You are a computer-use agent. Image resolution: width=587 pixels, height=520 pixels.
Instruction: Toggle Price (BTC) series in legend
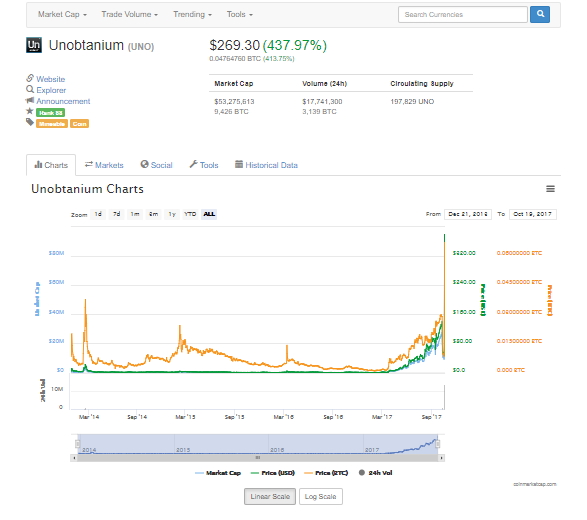[326, 473]
